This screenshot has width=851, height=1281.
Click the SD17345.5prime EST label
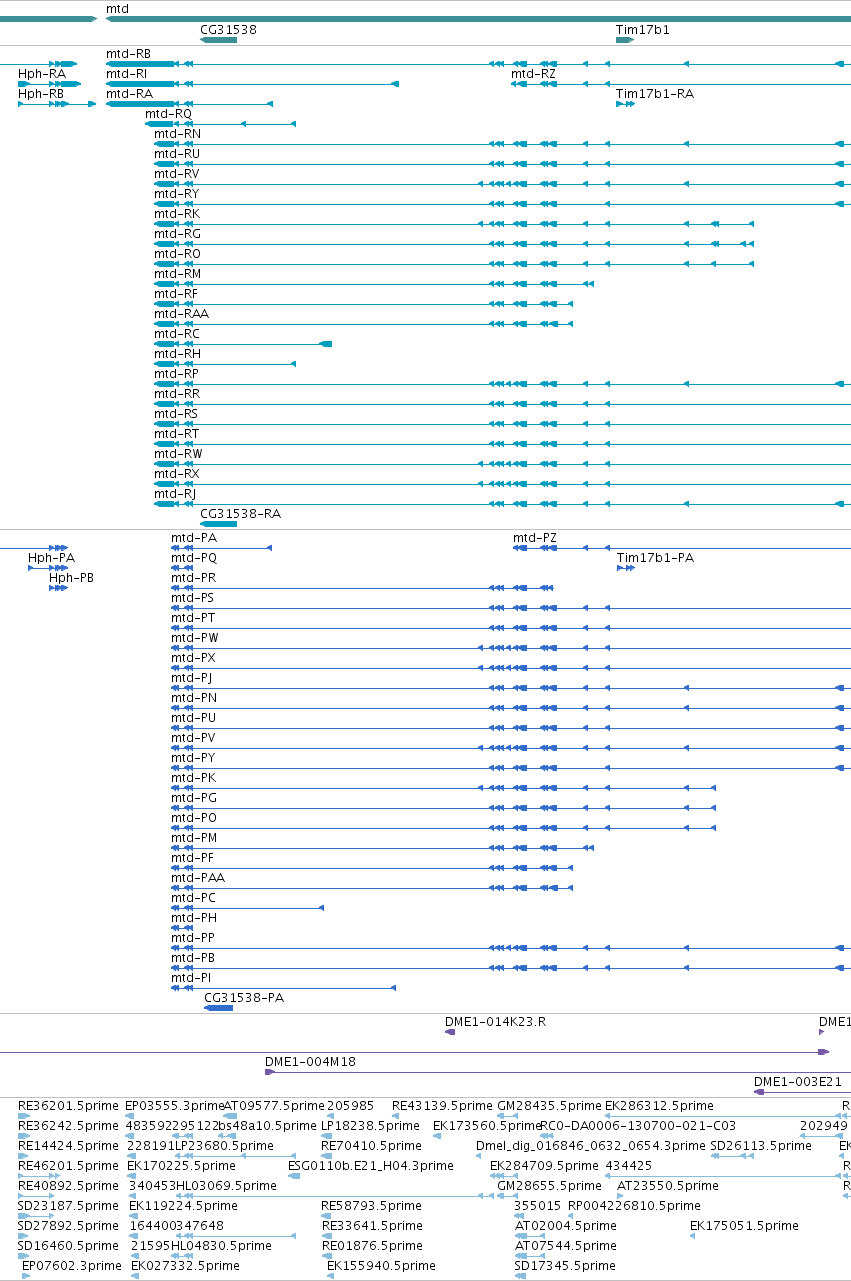coord(566,1266)
